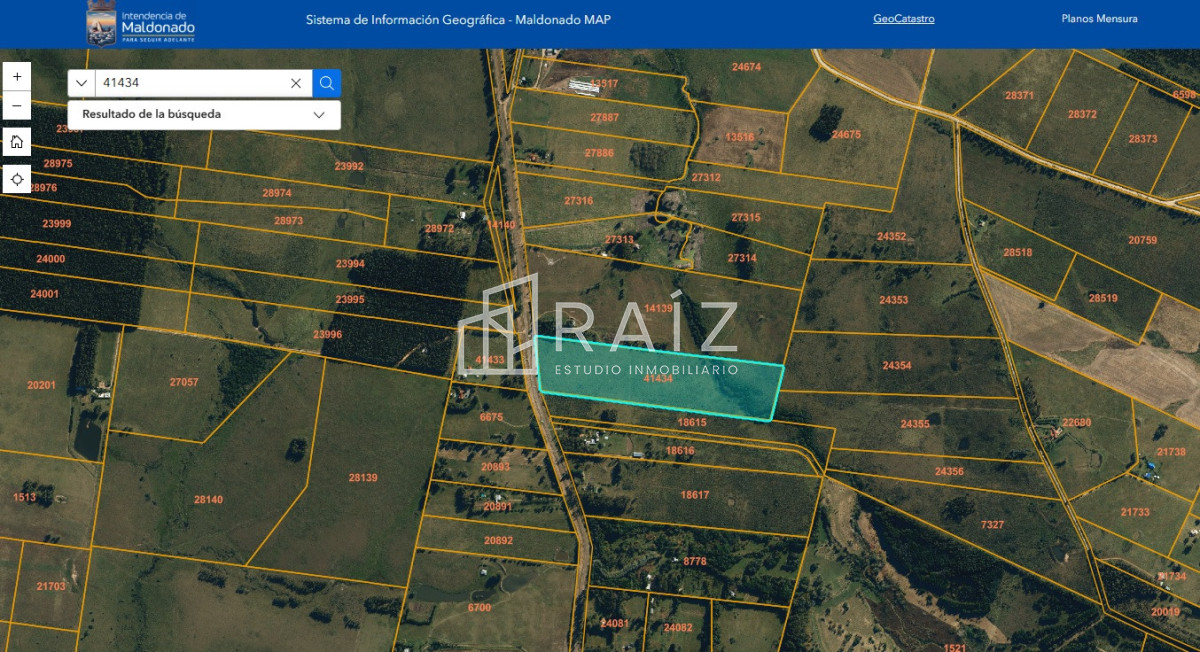Screen dimensions: 1200x652
Task: Click the Sistema de Información Geográfica title
Action: pos(458,19)
